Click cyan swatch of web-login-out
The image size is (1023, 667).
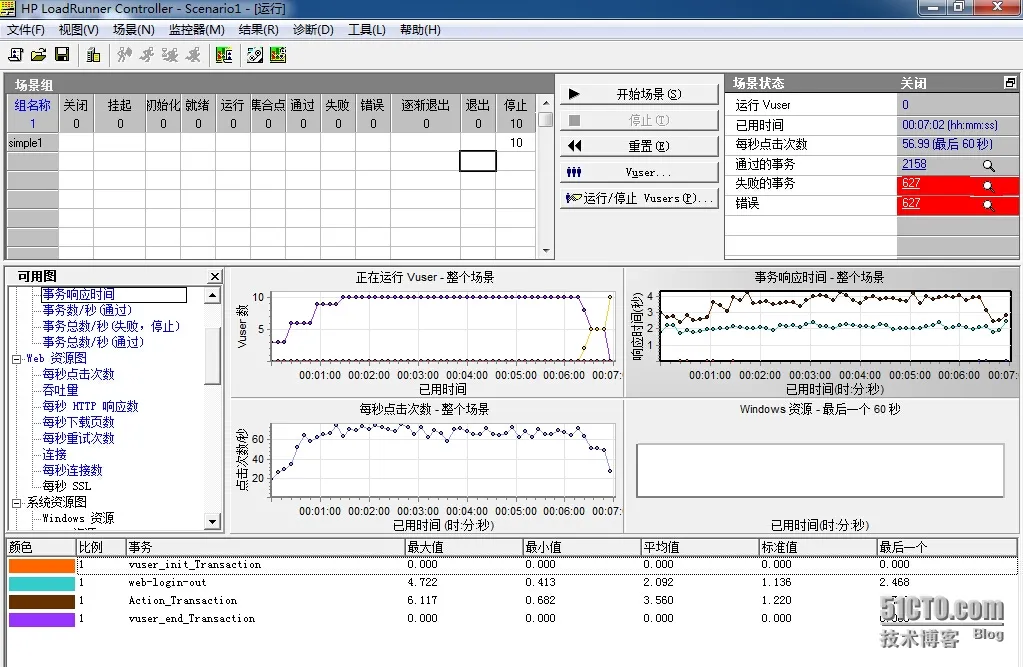42,583
